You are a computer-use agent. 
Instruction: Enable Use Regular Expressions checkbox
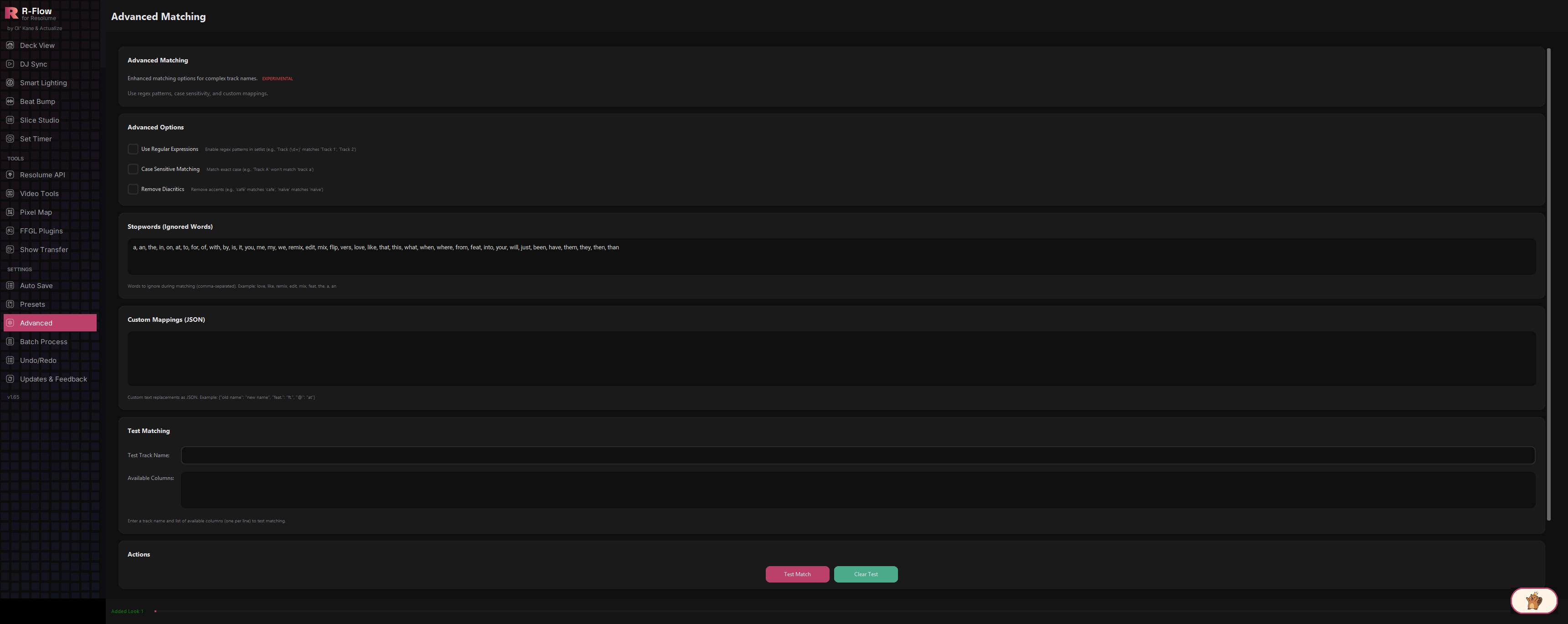coord(133,149)
